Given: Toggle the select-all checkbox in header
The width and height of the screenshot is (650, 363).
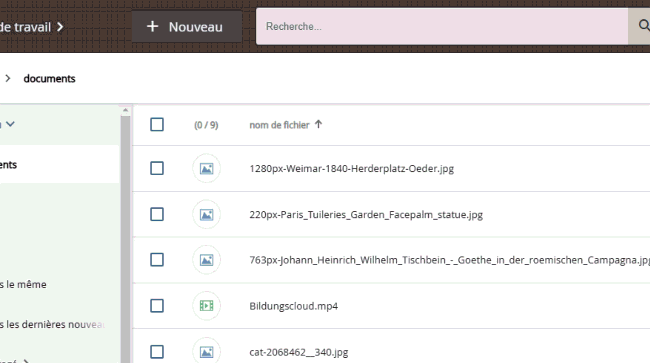Looking at the screenshot, I should point(157,124).
